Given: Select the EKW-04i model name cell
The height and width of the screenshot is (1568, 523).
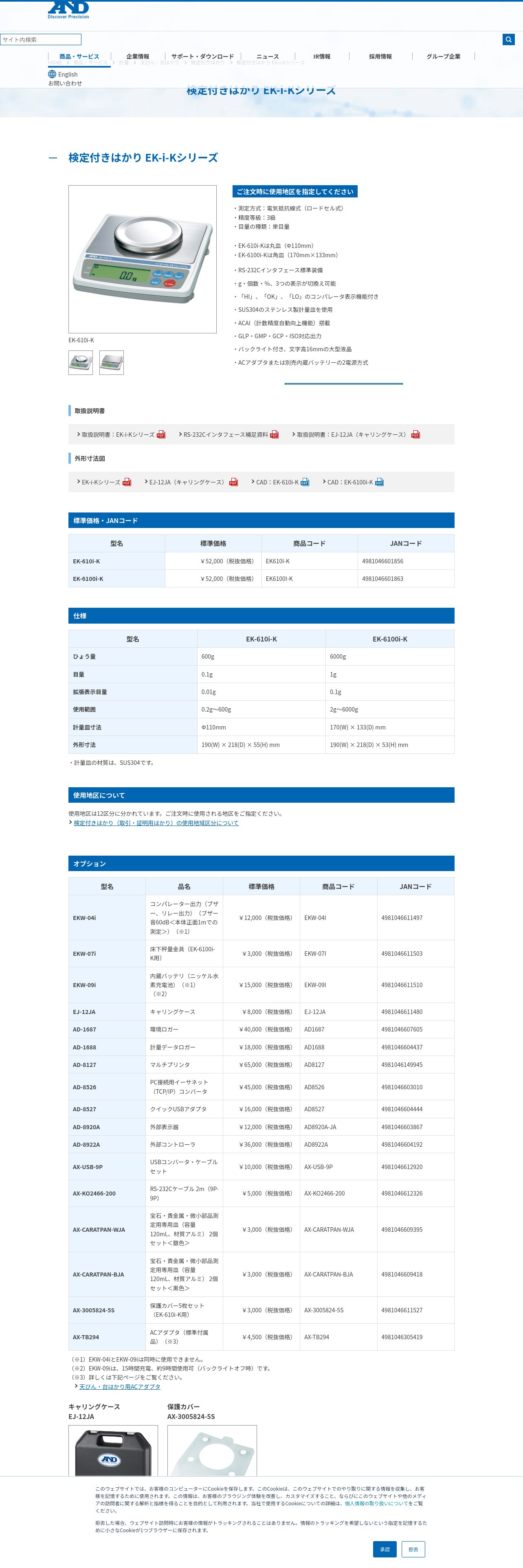Looking at the screenshot, I should 107,918.
